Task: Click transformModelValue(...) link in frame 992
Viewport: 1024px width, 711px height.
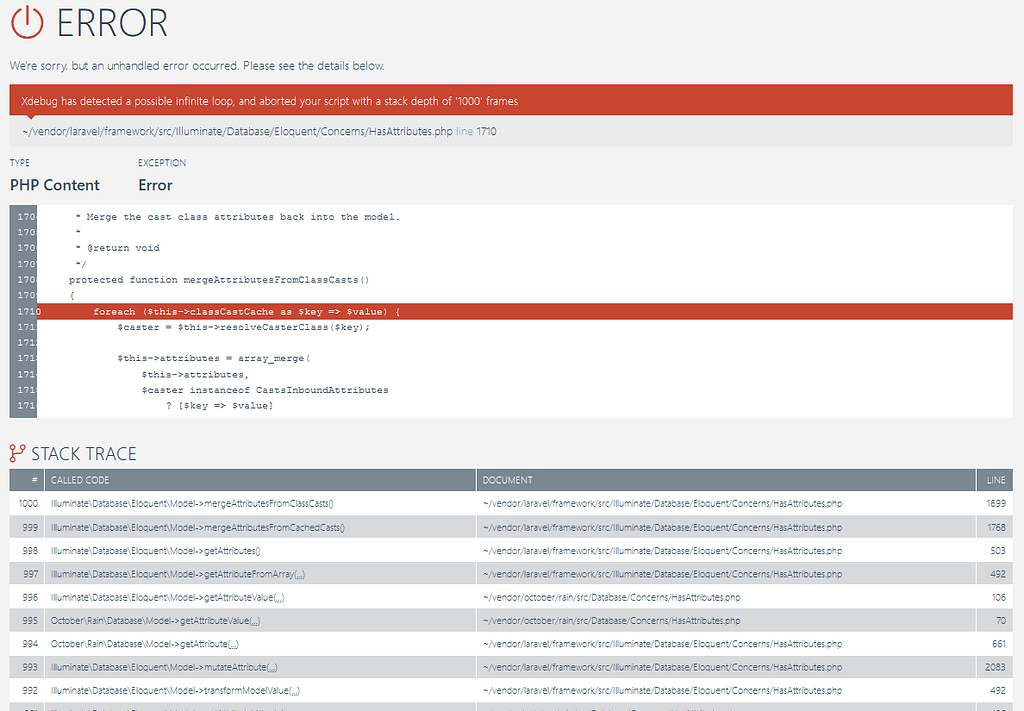Action: (x=173, y=690)
